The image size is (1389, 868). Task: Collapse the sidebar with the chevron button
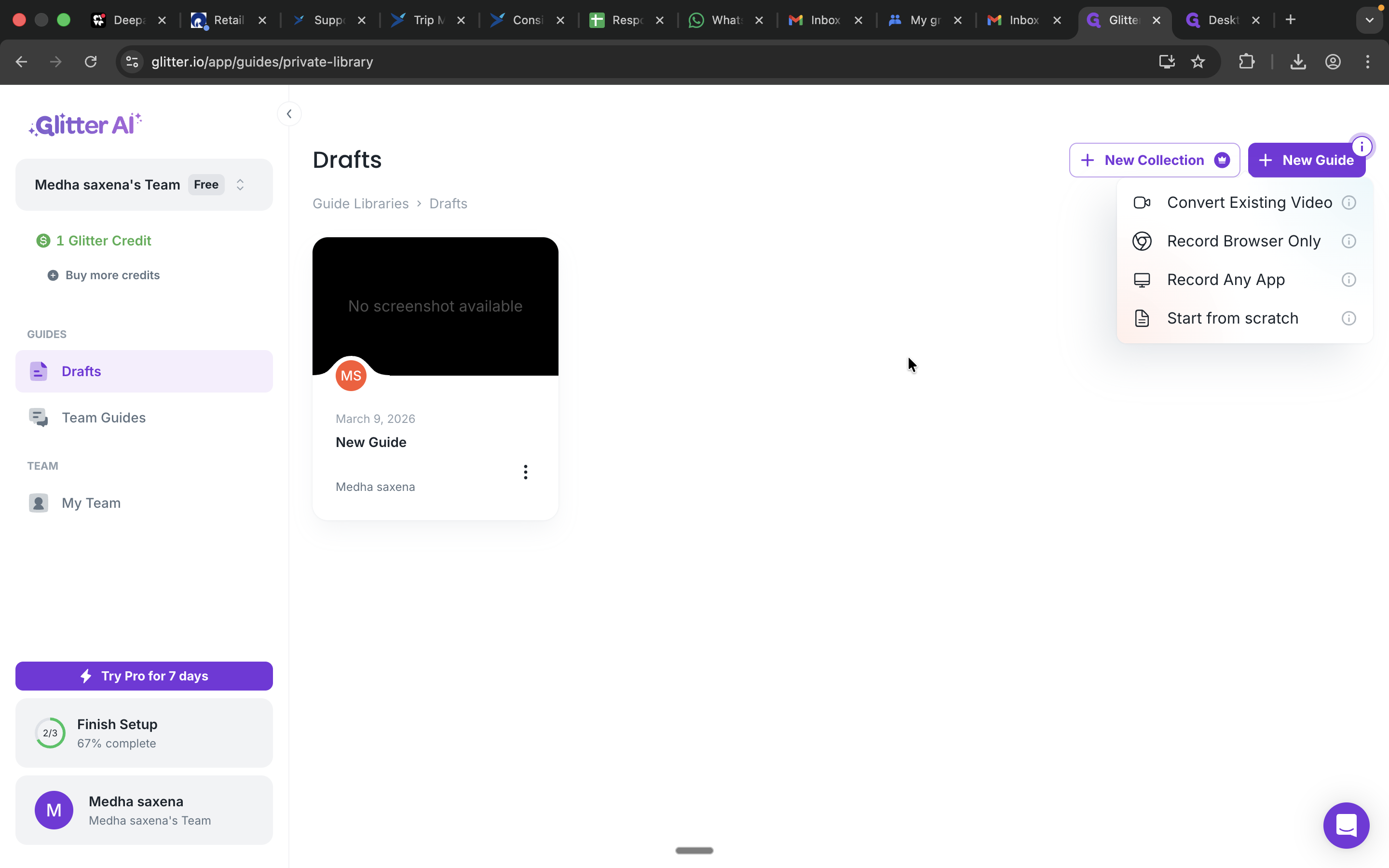(x=289, y=114)
